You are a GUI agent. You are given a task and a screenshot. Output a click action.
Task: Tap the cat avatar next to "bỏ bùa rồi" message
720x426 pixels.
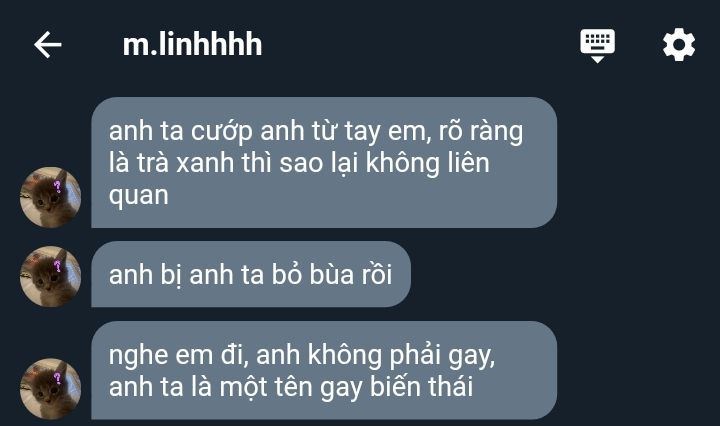(x=51, y=277)
